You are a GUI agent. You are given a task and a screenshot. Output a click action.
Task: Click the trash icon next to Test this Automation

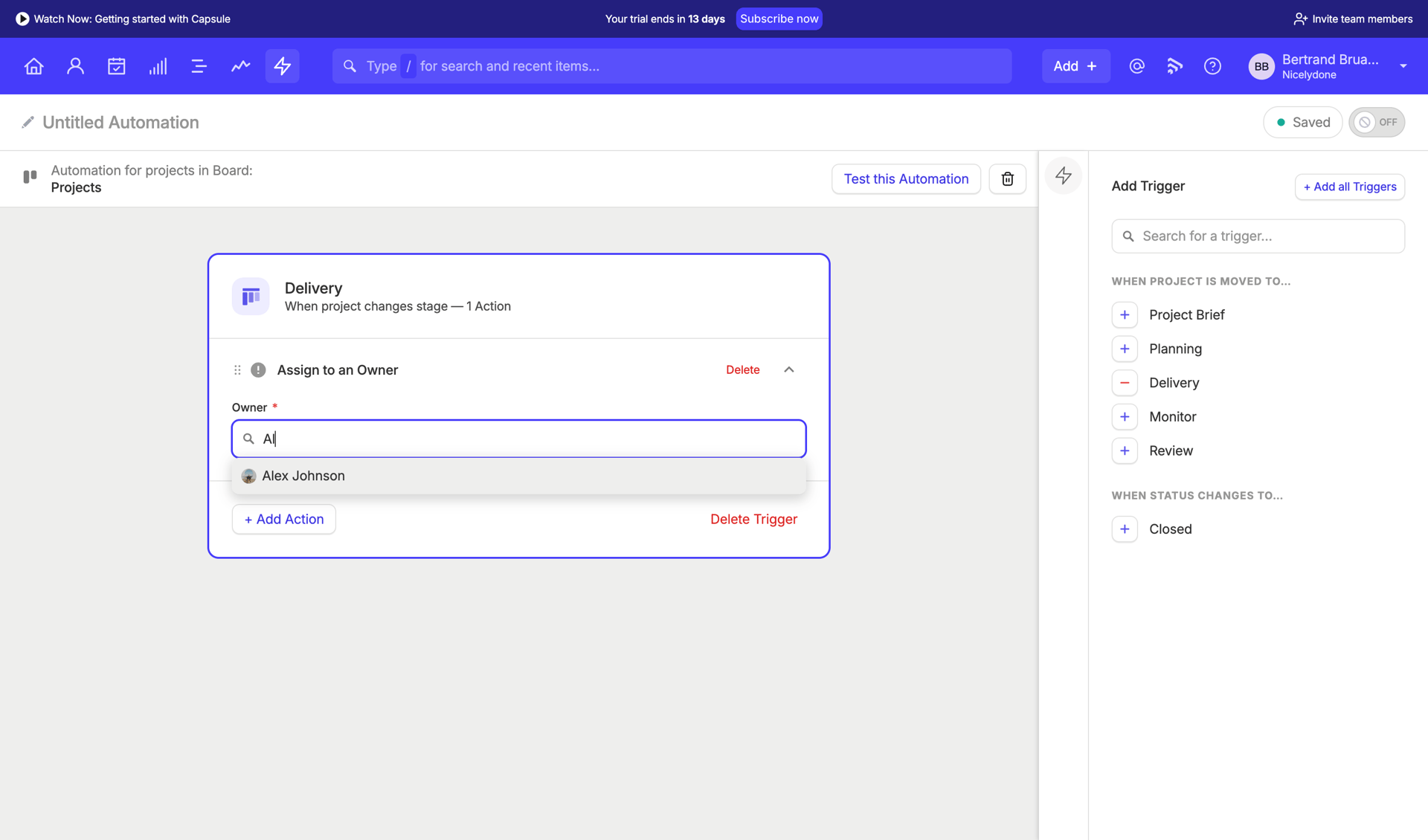click(x=1007, y=178)
